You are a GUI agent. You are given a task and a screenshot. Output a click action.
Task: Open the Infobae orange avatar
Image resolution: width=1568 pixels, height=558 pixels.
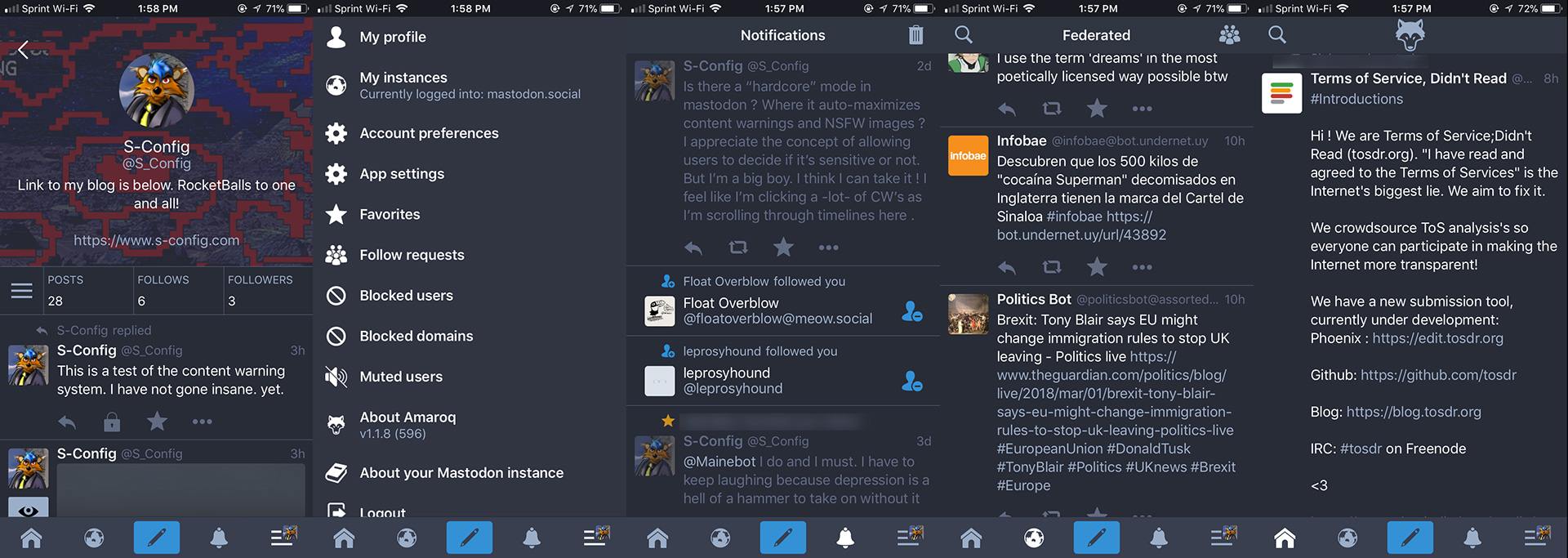968,155
